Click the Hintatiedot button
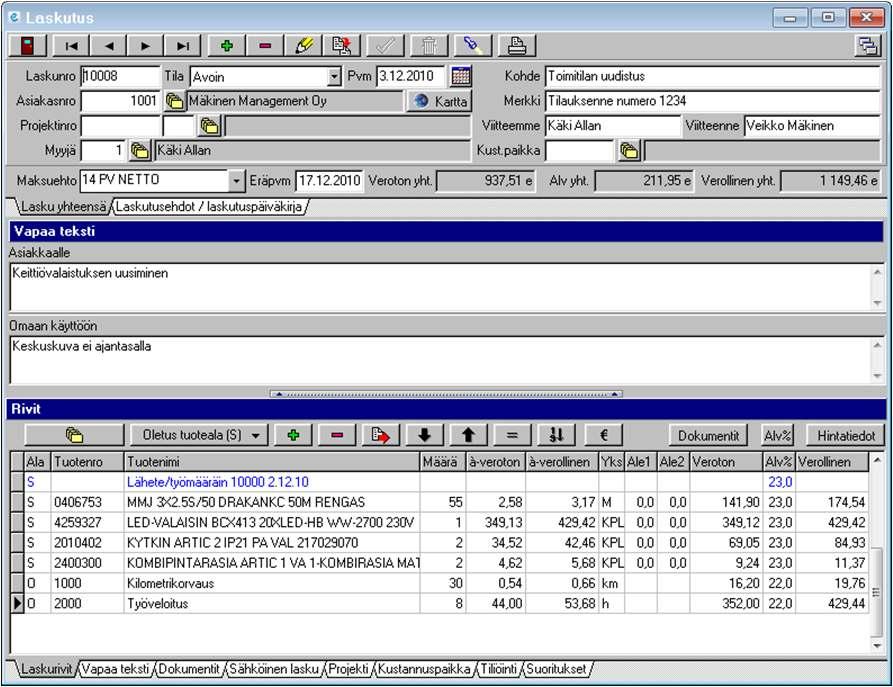Viewport: 893px width, 687px height. 846,436
